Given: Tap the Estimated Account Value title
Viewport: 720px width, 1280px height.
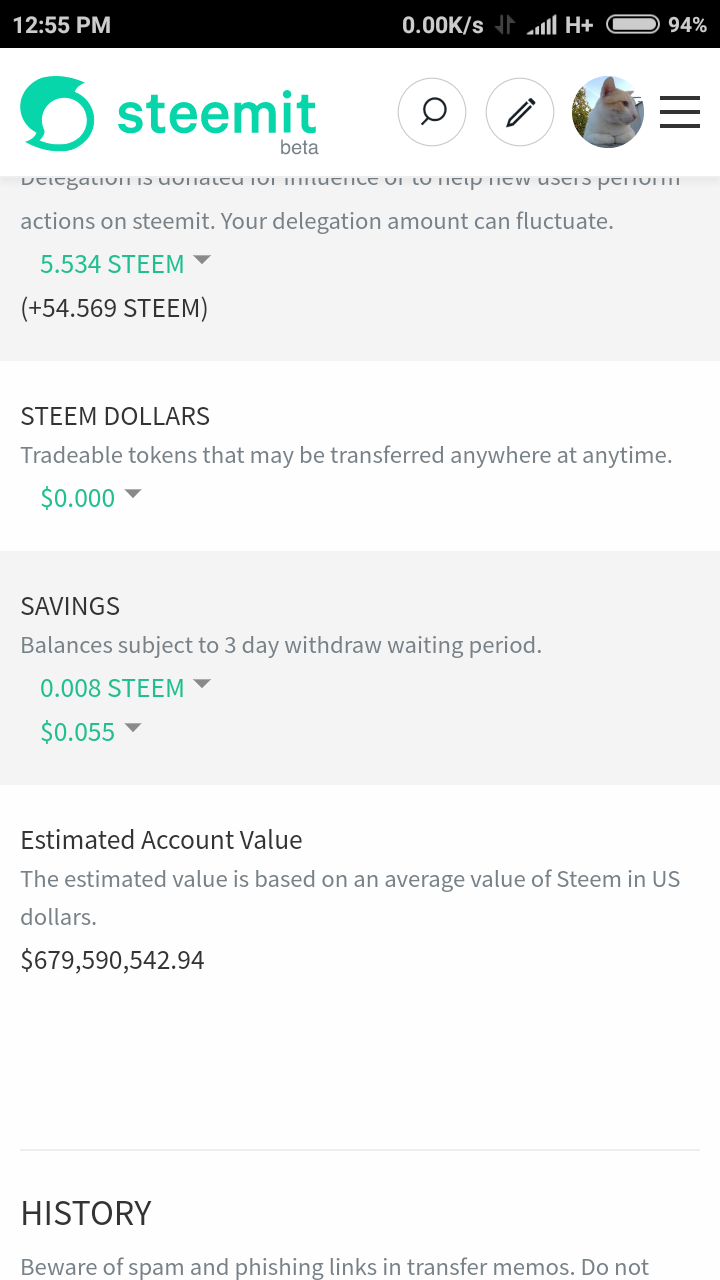Looking at the screenshot, I should pyautogui.click(x=161, y=840).
